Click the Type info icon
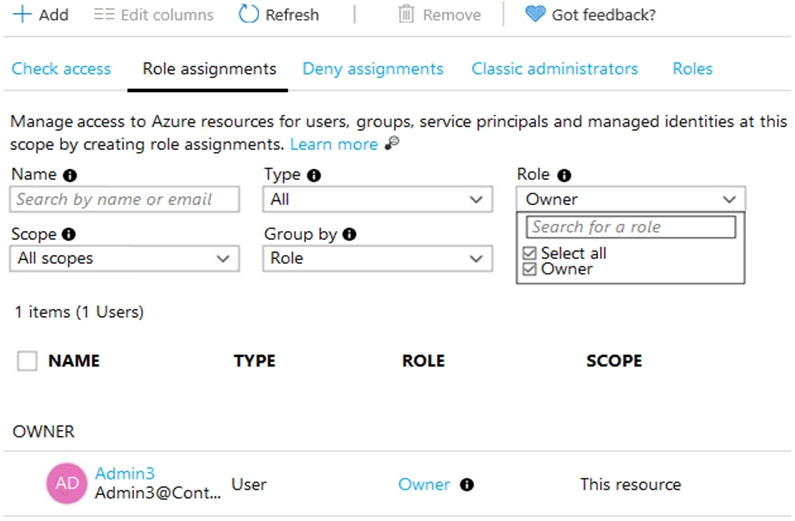Image resolution: width=795 pixels, height=521 pixels. [x=314, y=175]
